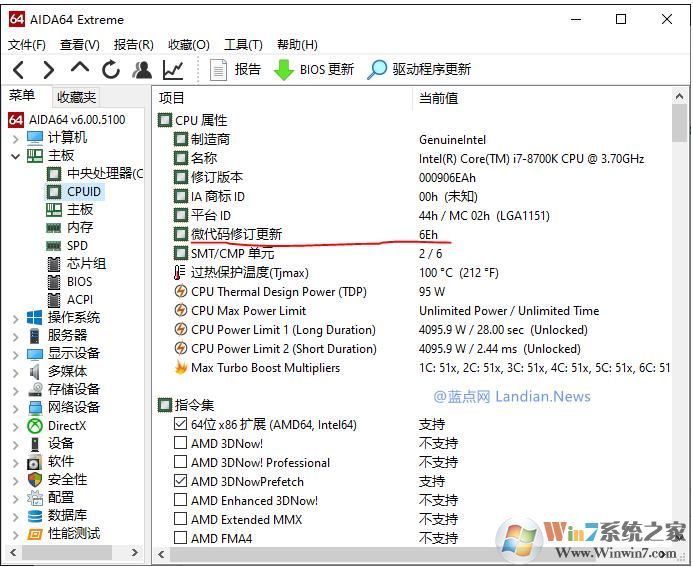
Task: Click the 性能测试 benchmark icon in the tree
Action: click(34, 534)
